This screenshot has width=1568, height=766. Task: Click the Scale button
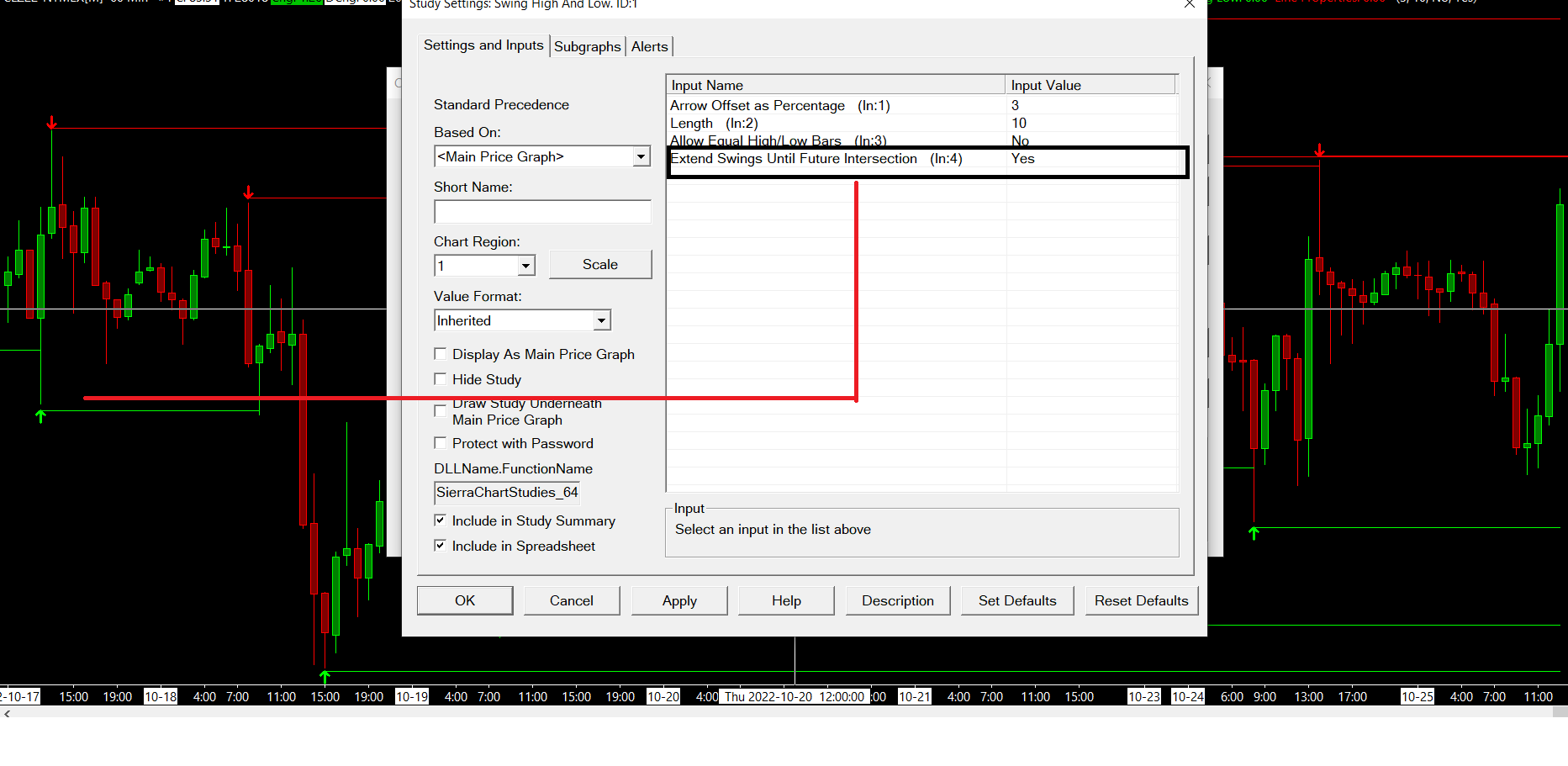point(600,264)
